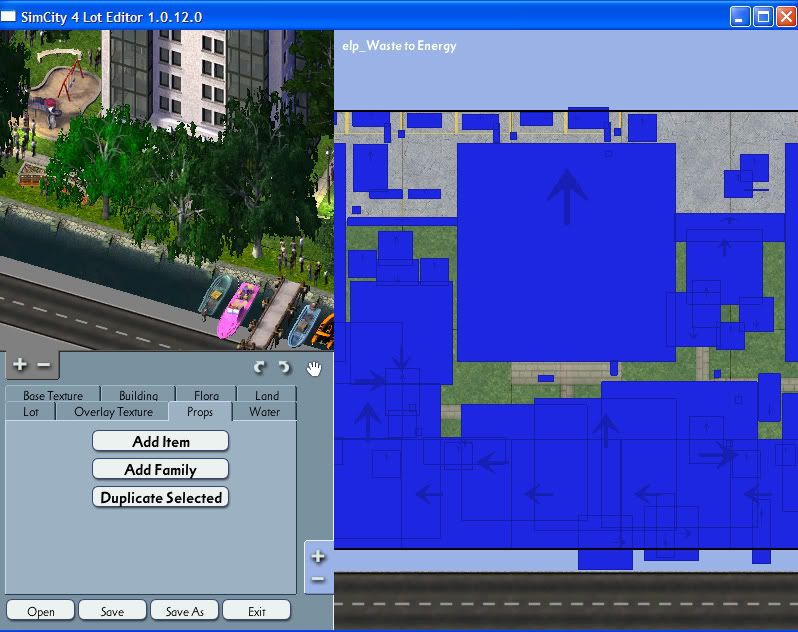Select the large central blue building prop
The height and width of the screenshot is (632, 798).
coord(566,252)
